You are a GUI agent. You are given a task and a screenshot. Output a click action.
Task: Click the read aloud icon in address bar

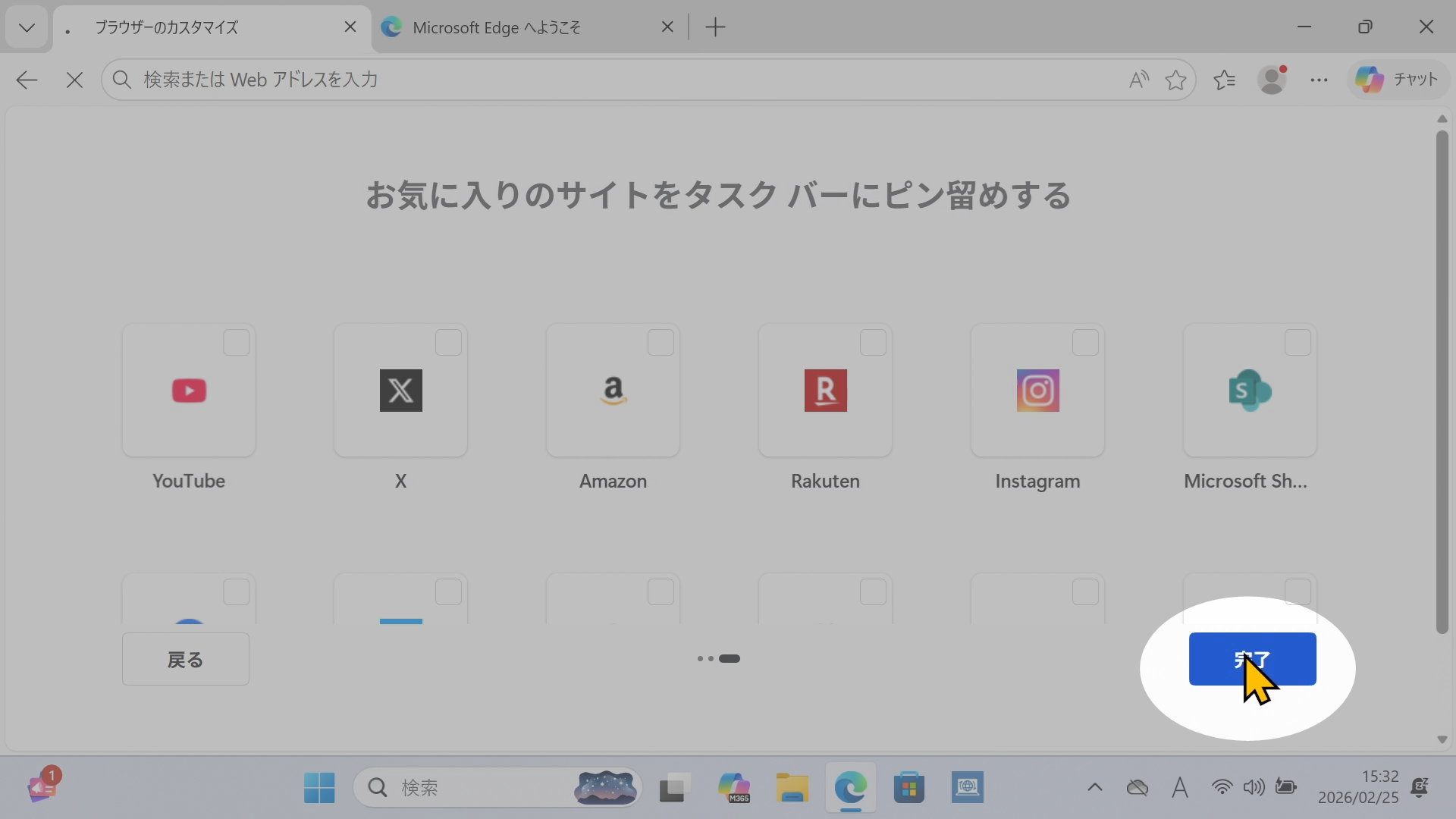[1138, 80]
